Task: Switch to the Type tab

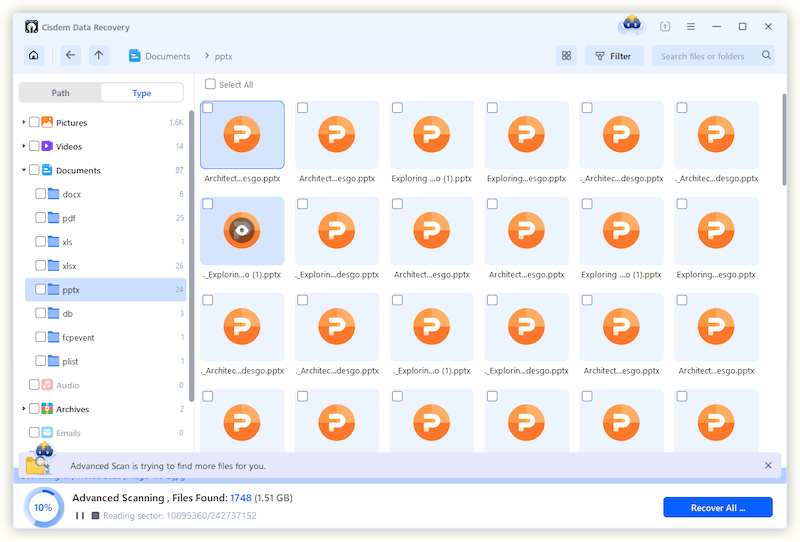Action: coord(142,93)
